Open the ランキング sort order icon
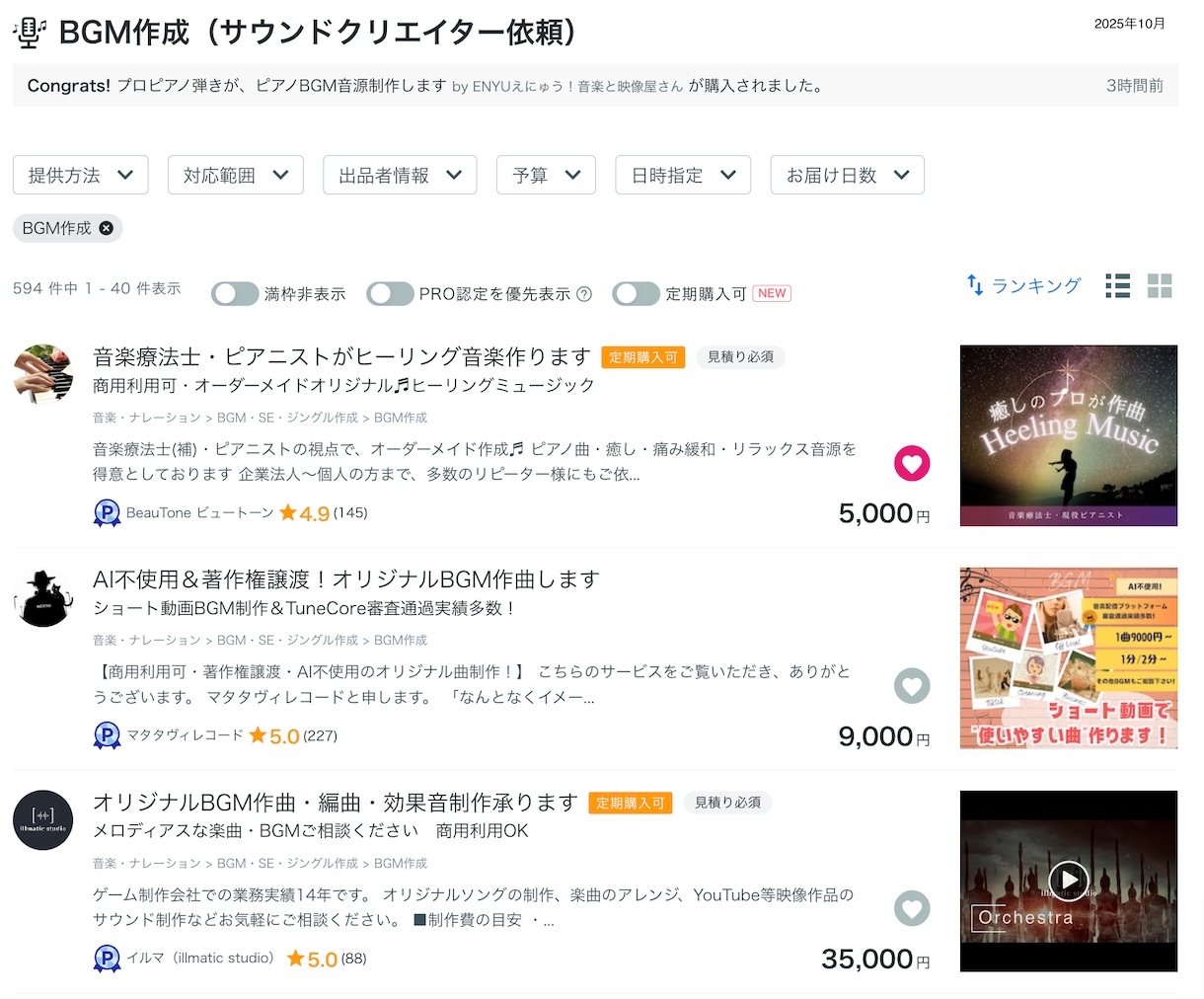Viewport: 1204px width, 999px height. [x=975, y=285]
